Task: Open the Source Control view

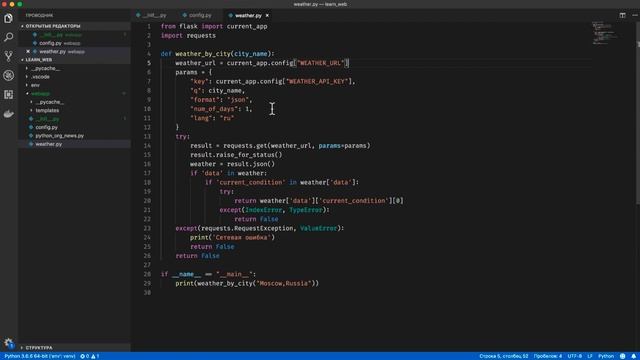Action: [x=8, y=56]
